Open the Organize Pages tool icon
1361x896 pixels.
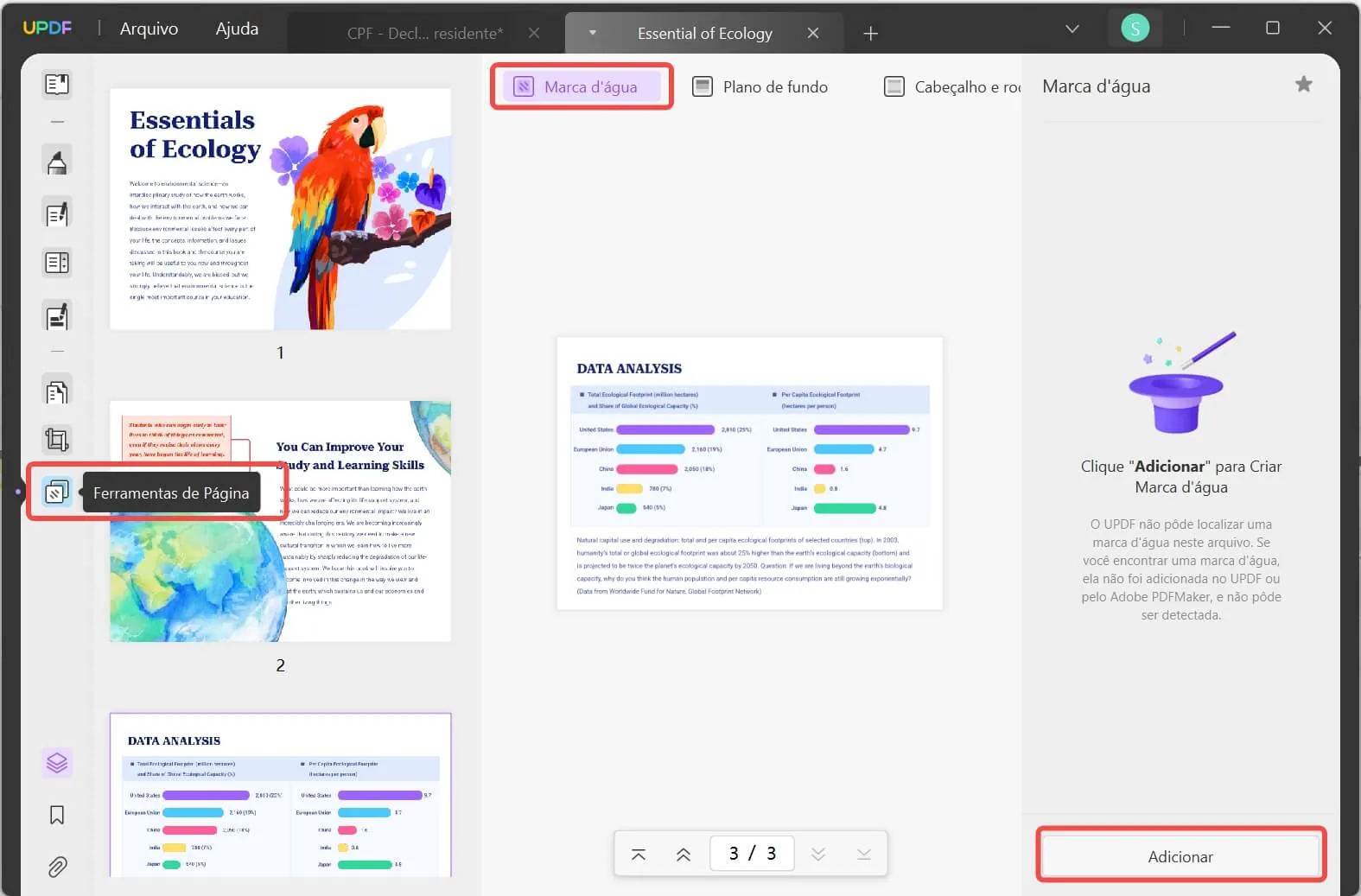coord(57,392)
